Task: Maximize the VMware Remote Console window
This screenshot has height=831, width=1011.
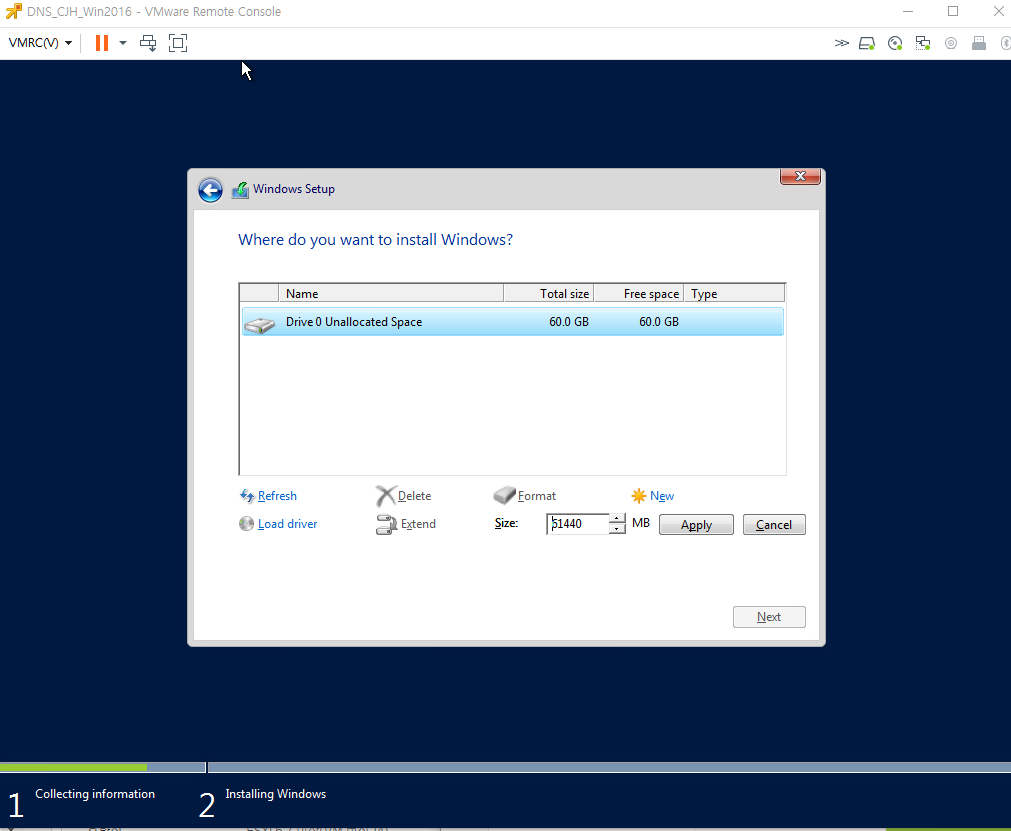Action: [953, 12]
